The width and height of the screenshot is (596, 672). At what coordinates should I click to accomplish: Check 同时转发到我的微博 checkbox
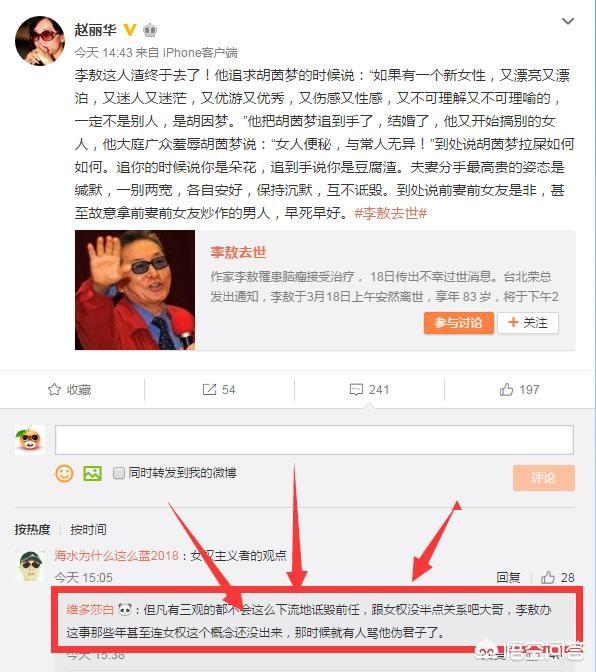point(118,473)
